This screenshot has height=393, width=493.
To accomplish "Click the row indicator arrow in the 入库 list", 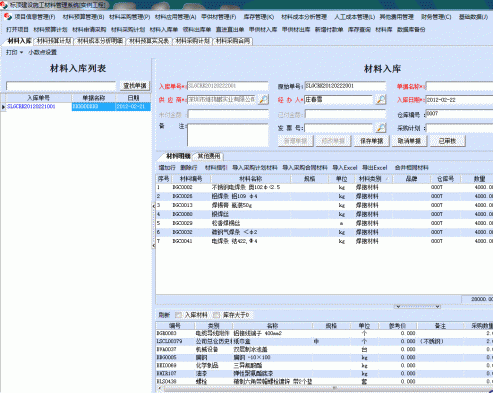I will [3, 107].
